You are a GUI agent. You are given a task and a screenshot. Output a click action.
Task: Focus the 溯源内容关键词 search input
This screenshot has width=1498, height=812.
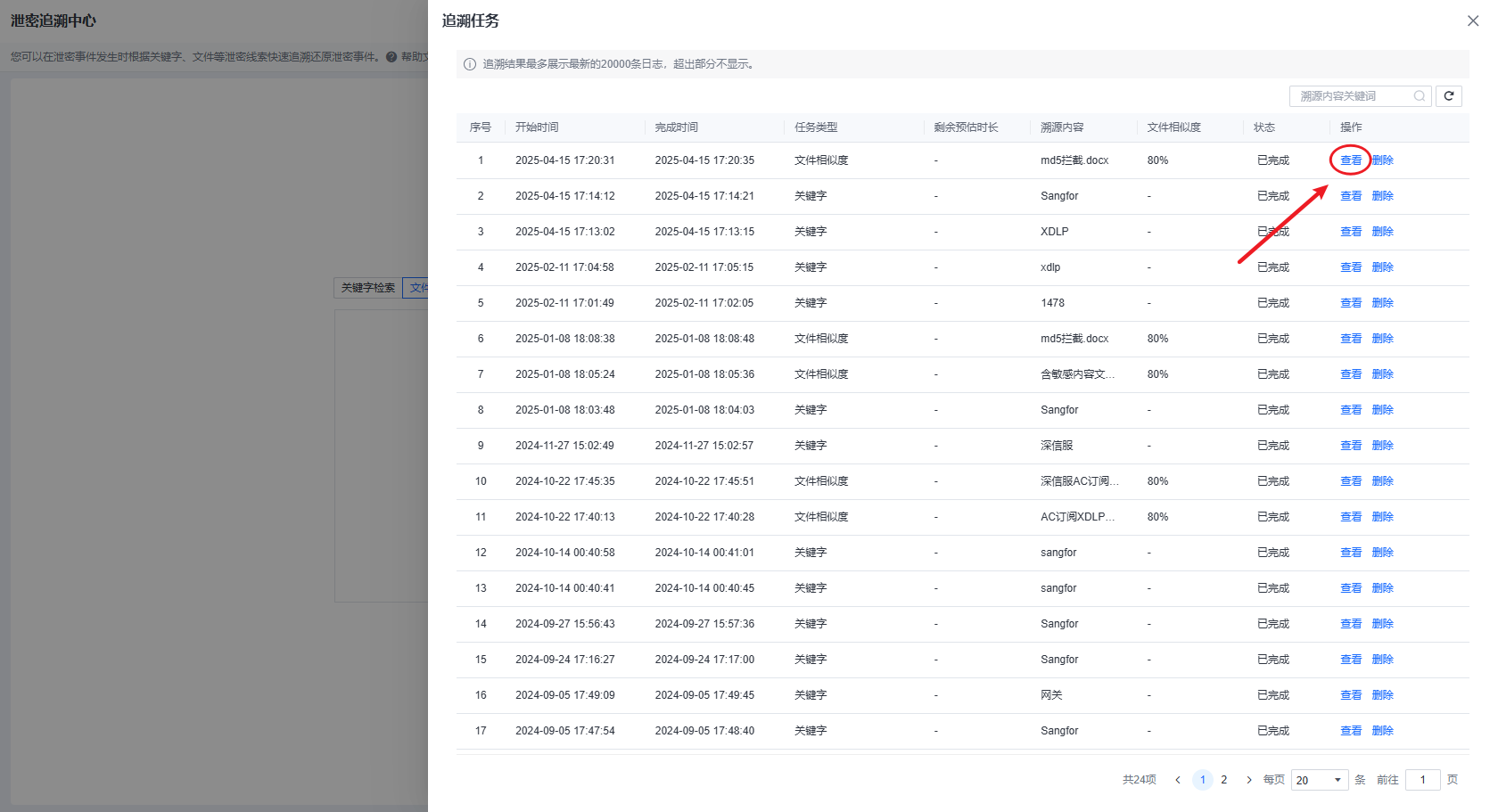tap(1351, 96)
